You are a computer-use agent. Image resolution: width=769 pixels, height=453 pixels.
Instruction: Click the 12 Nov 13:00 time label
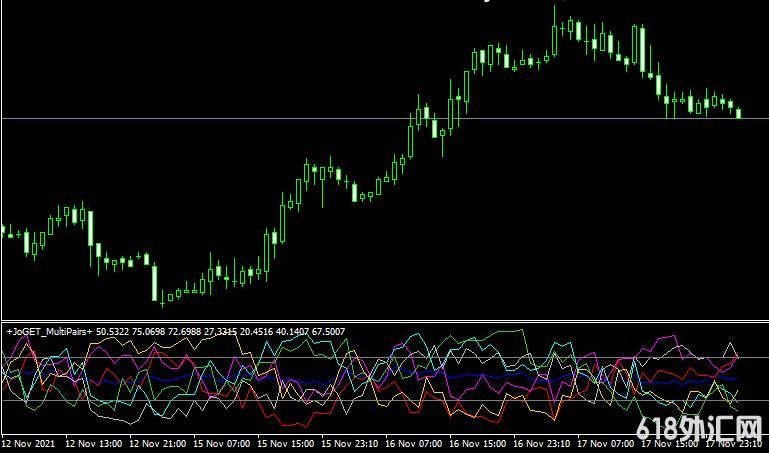(93, 442)
